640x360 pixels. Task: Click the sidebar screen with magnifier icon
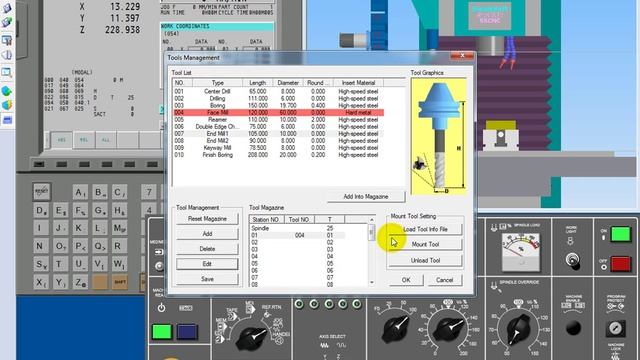[x=7, y=73]
